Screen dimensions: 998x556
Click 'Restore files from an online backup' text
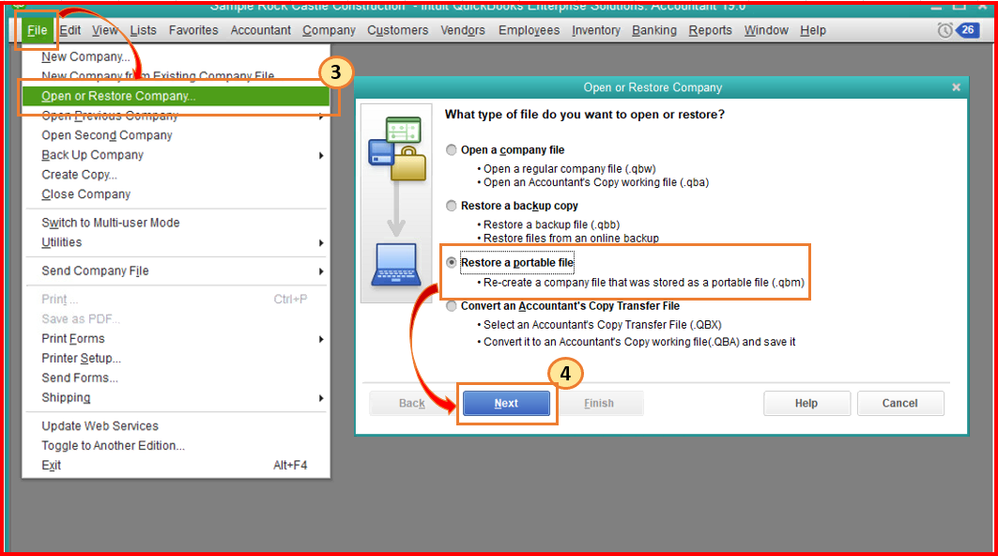571,239
